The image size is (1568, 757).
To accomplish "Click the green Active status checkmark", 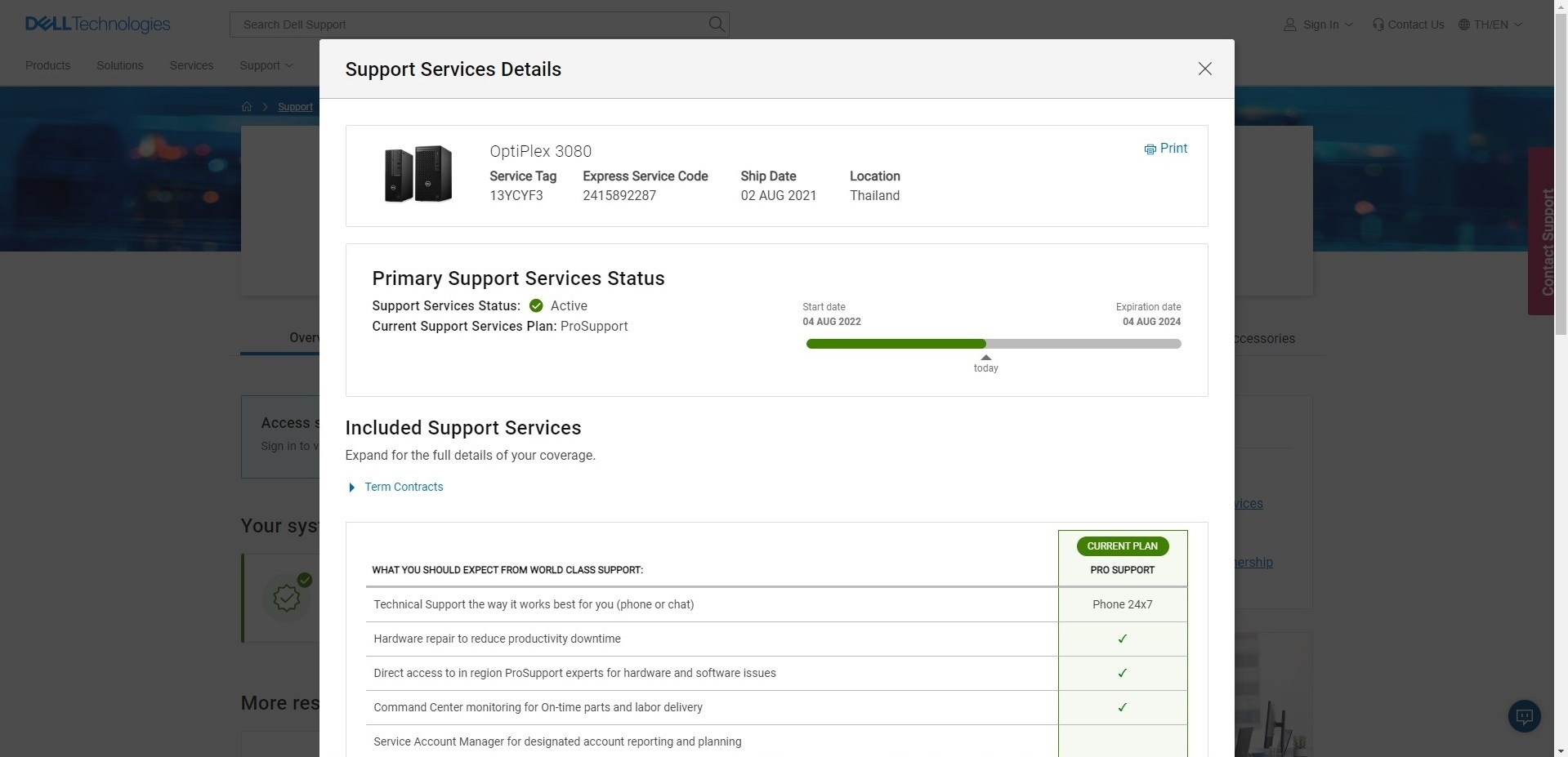I will (x=536, y=306).
